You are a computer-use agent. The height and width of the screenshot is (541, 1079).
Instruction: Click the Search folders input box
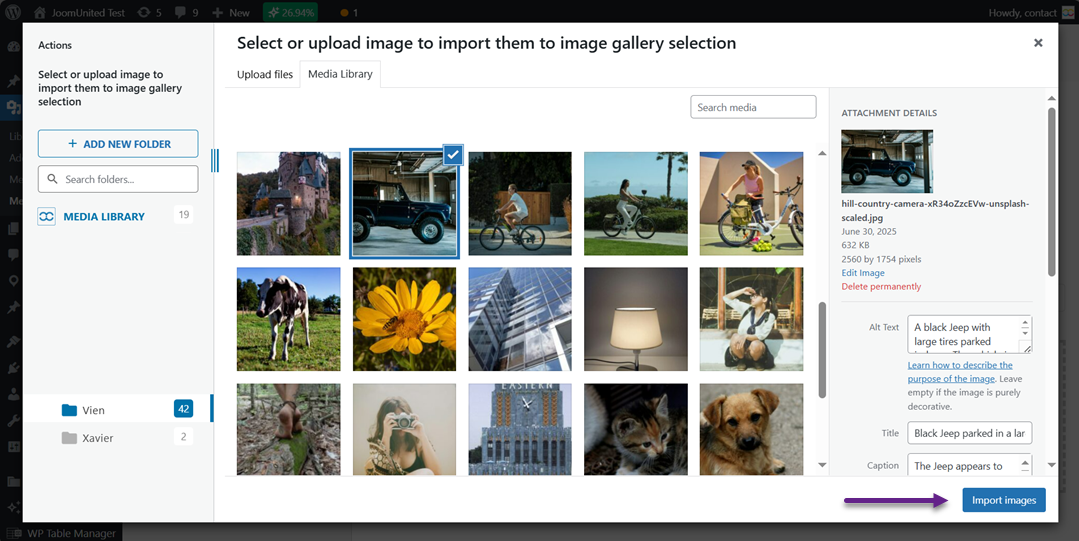[x=118, y=179]
